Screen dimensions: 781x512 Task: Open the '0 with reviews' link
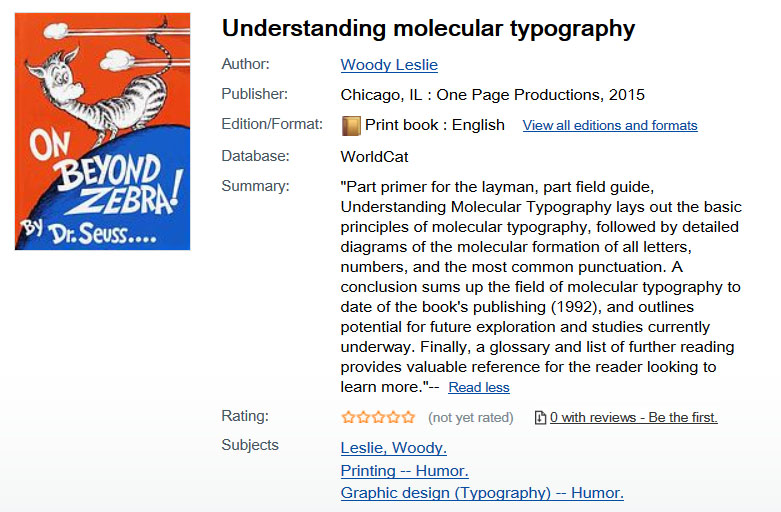633,417
